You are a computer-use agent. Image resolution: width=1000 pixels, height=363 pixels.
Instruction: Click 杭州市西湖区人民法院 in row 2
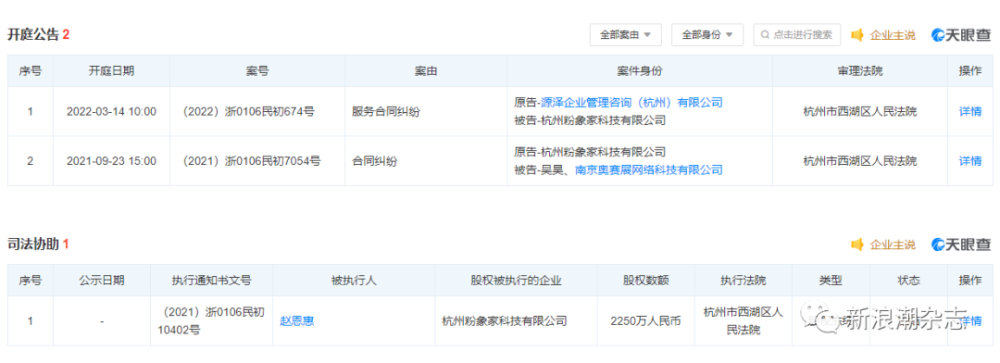point(860,161)
